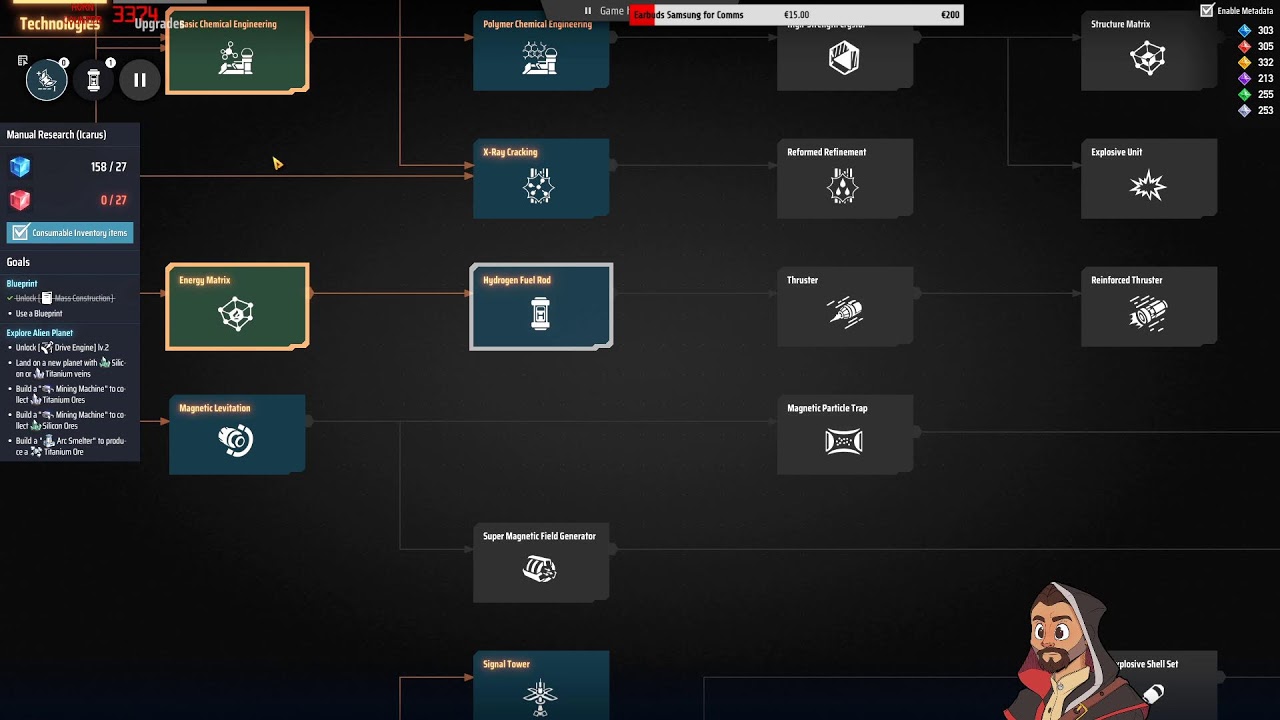Switch to the Technologies tab
Image resolution: width=1280 pixels, height=720 pixels.
click(x=60, y=24)
